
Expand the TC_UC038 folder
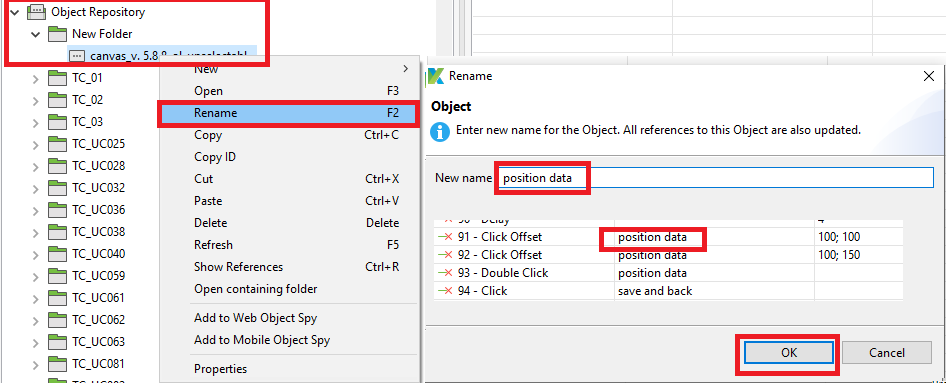click(36, 232)
